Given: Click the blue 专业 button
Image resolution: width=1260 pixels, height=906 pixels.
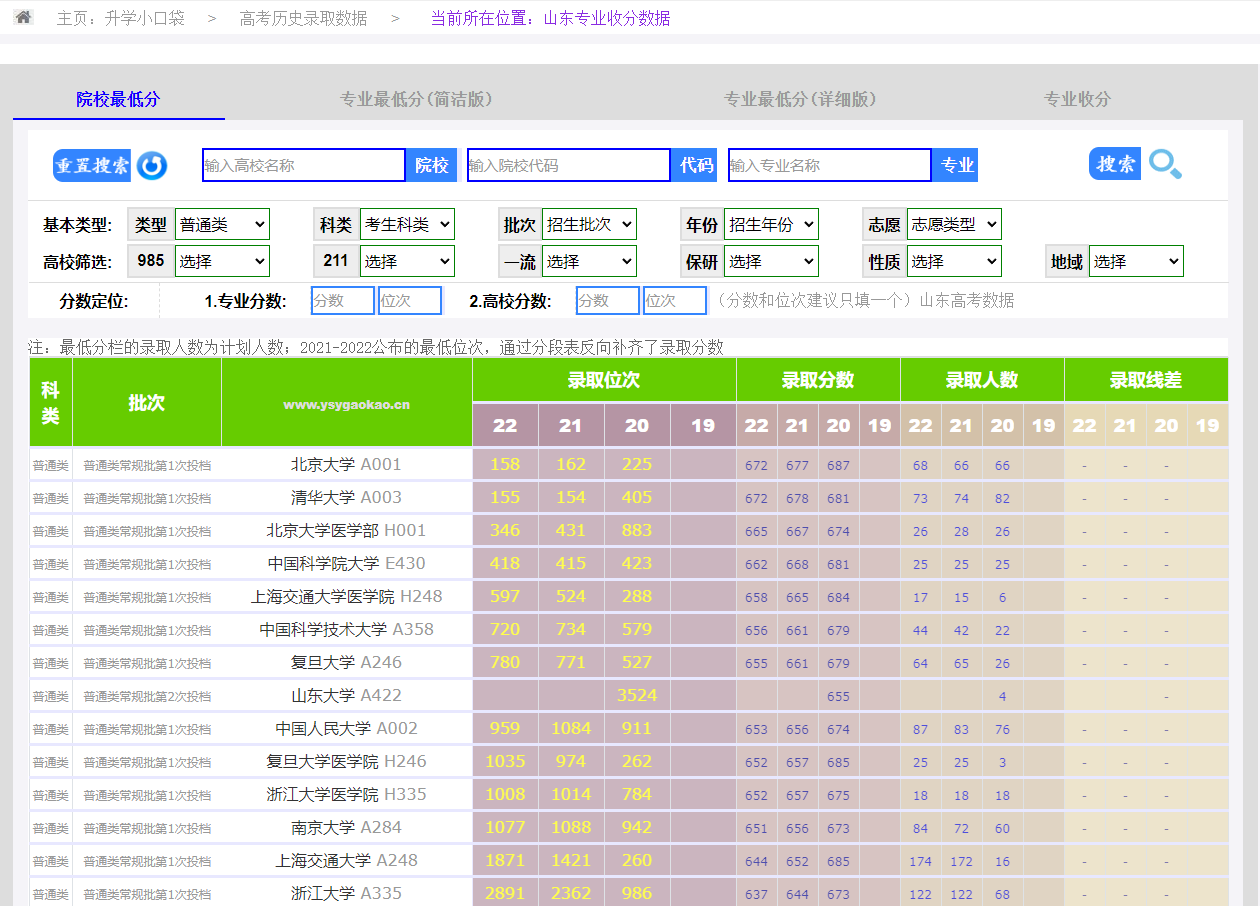Looking at the screenshot, I should pos(956,165).
